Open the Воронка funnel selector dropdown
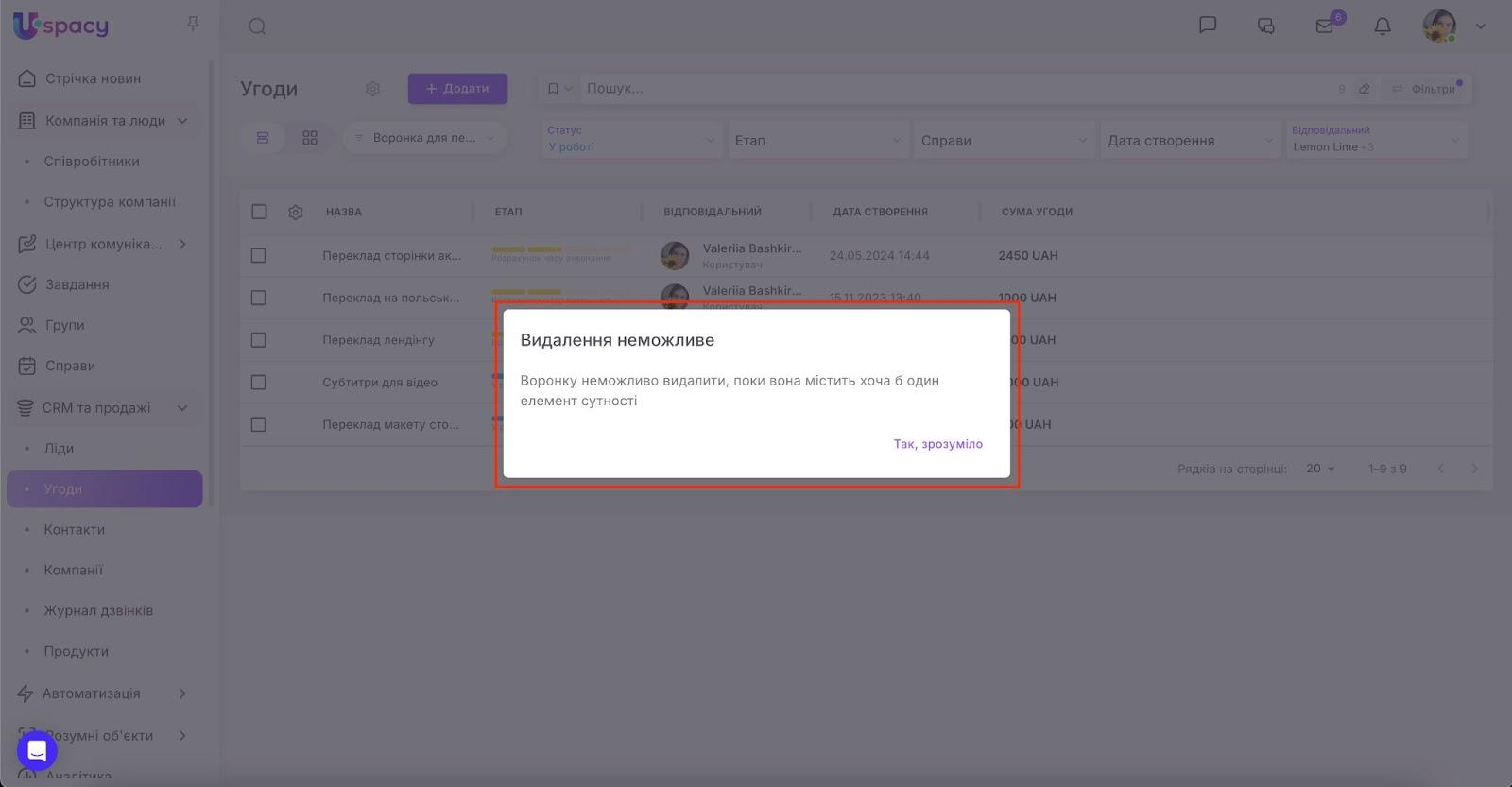 point(425,138)
